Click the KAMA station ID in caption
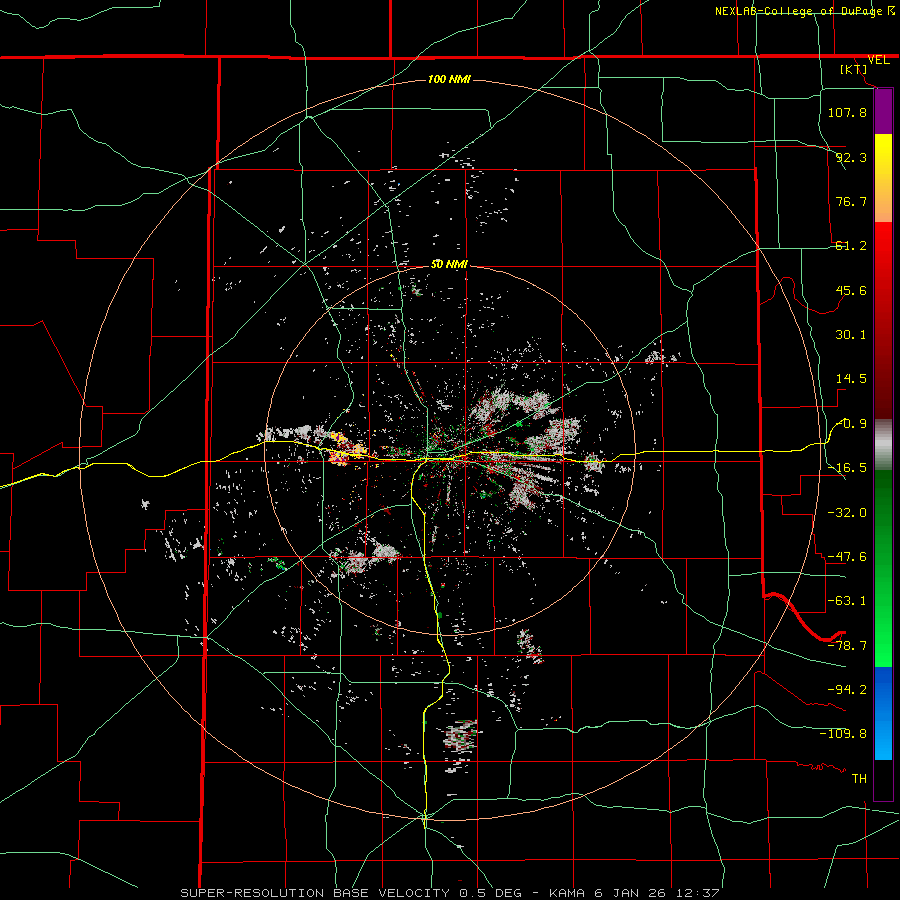 (567, 893)
